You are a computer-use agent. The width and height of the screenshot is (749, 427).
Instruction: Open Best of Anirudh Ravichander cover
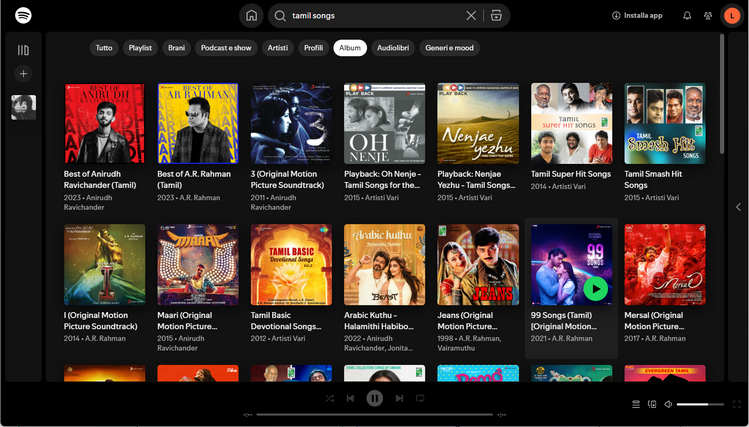[x=105, y=124]
